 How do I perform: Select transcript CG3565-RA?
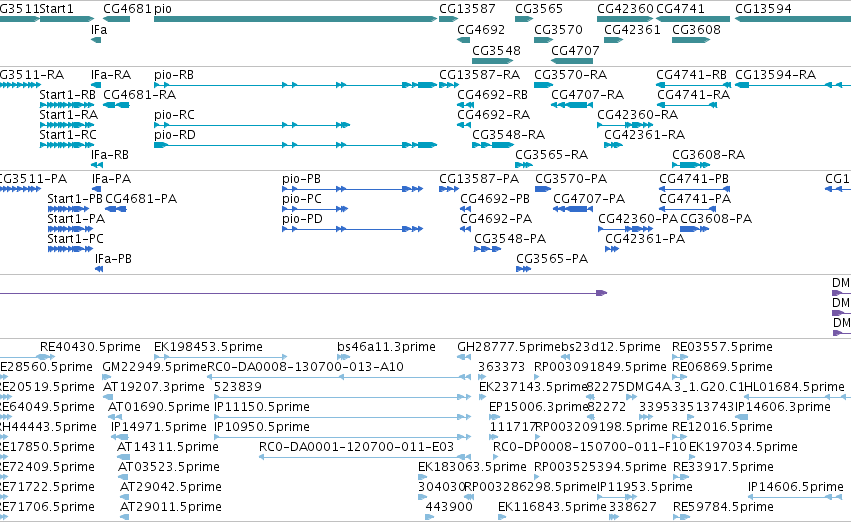[x=524, y=165]
